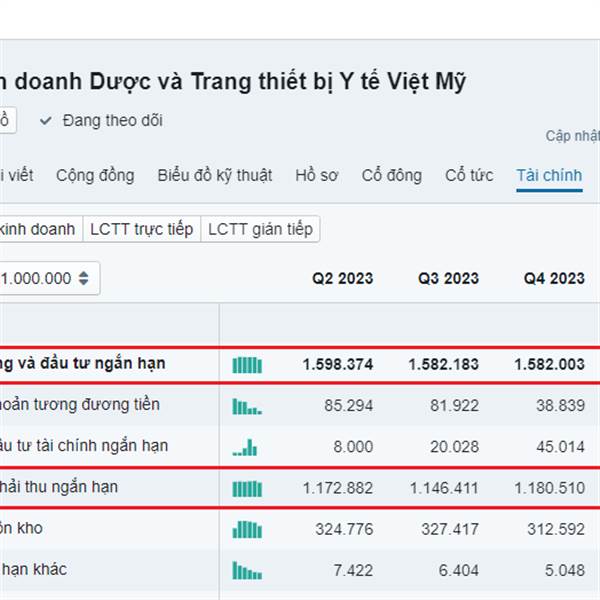
Task: Select the value 1.180.510
Action: [549, 488]
